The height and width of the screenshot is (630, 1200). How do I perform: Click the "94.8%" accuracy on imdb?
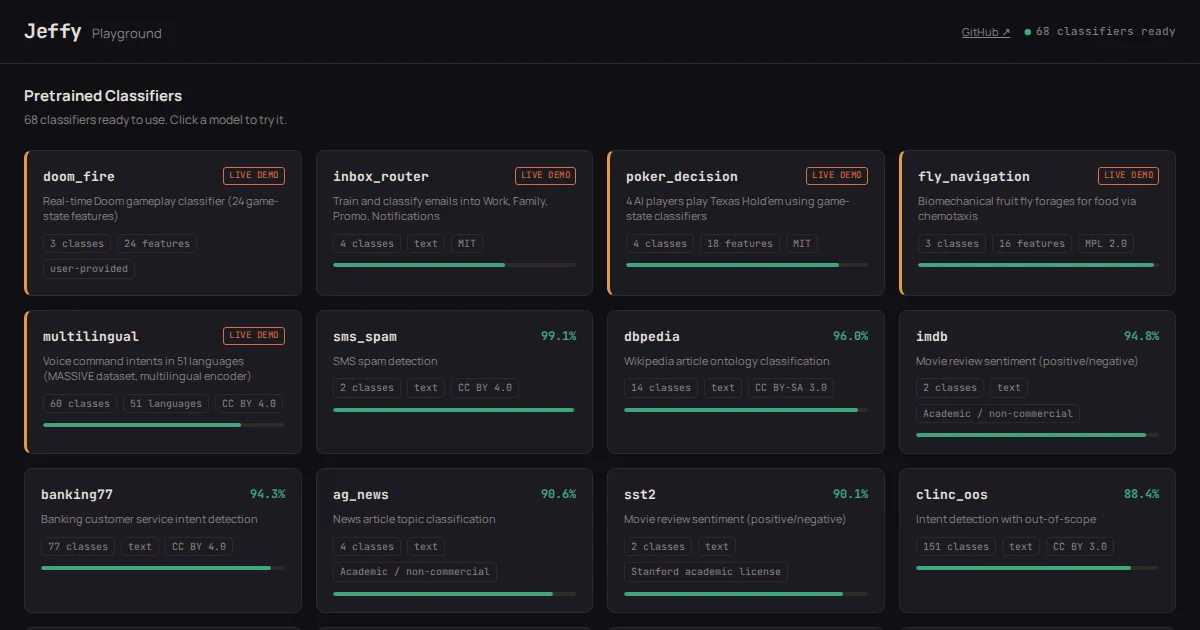tap(1142, 336)
